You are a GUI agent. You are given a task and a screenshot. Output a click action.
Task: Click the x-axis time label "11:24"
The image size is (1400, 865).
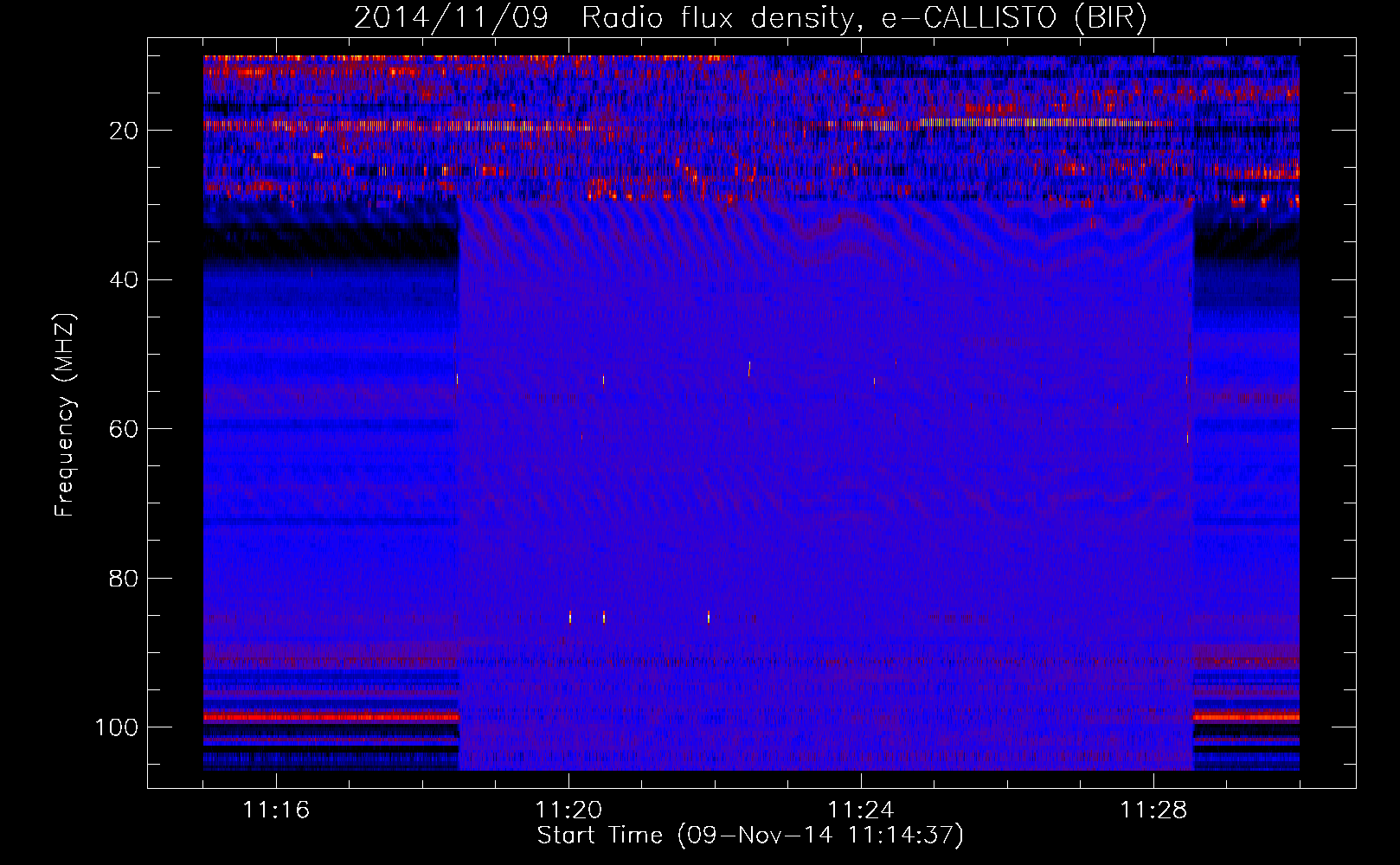pos(861,811)
